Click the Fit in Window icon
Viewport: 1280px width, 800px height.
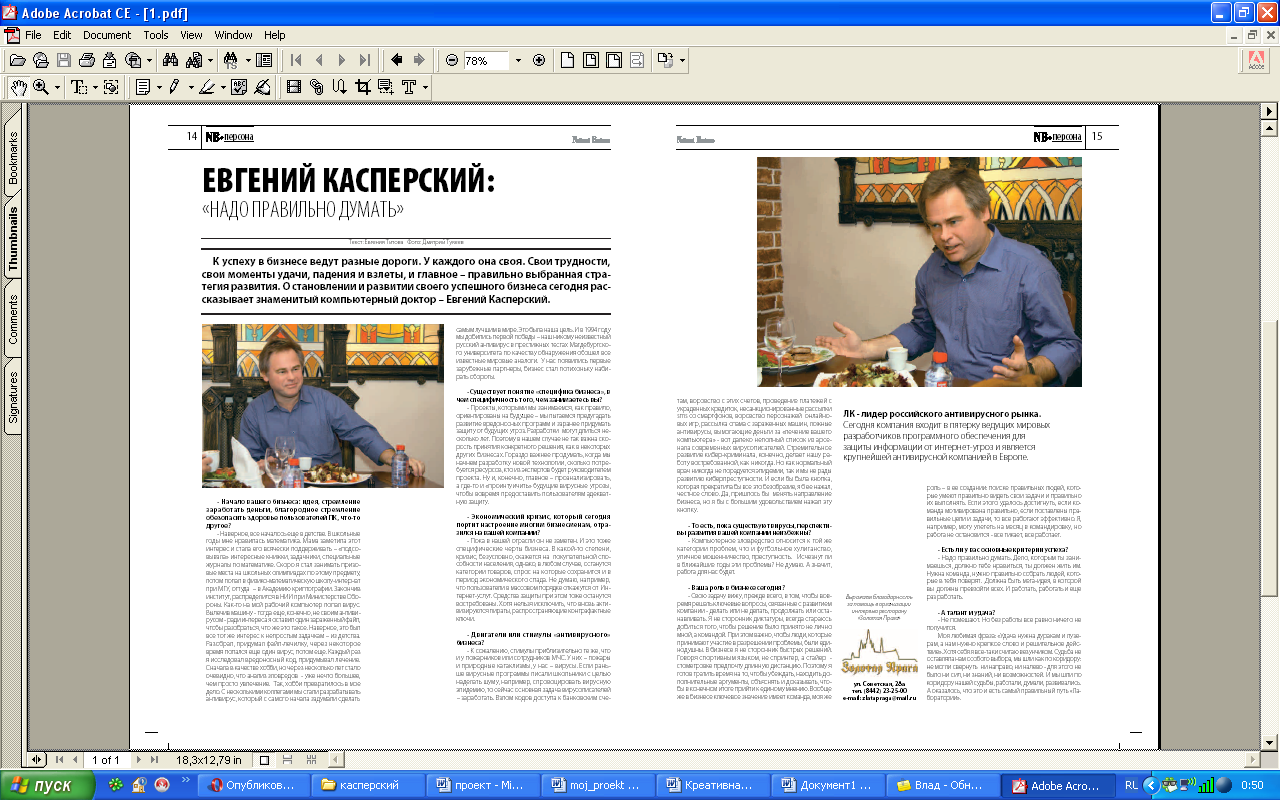(x=591, y=60)
